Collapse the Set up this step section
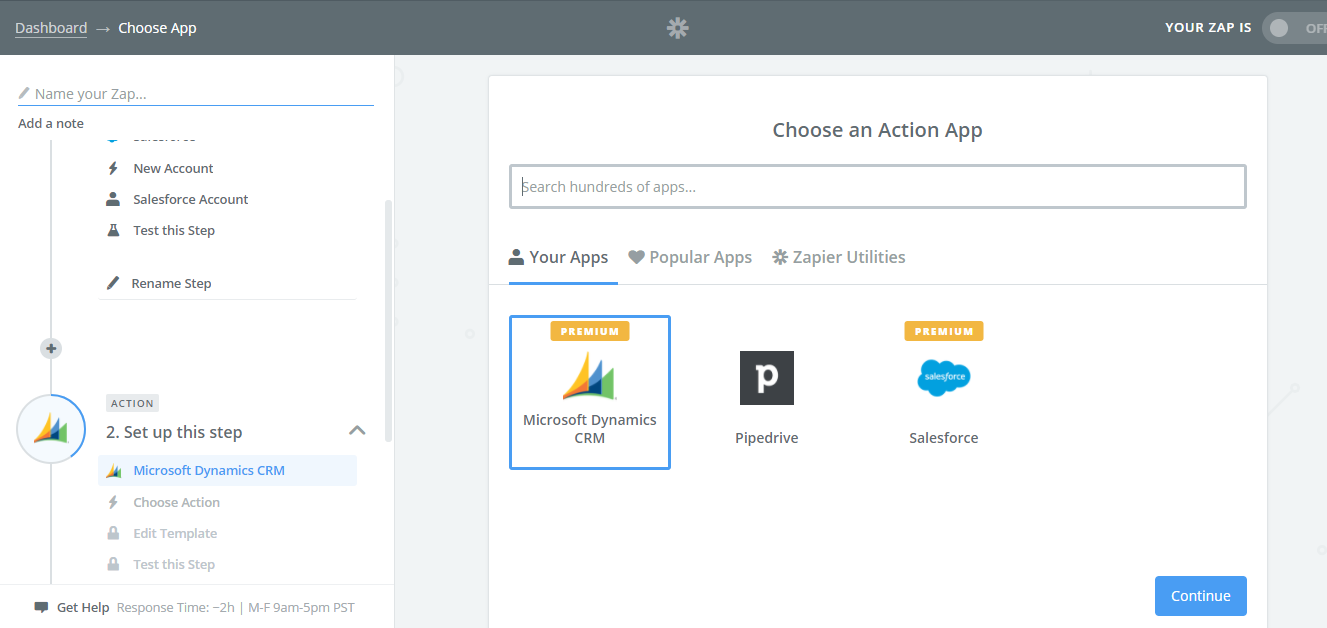Screen dimensions: 1327x628 coord(357,431)
